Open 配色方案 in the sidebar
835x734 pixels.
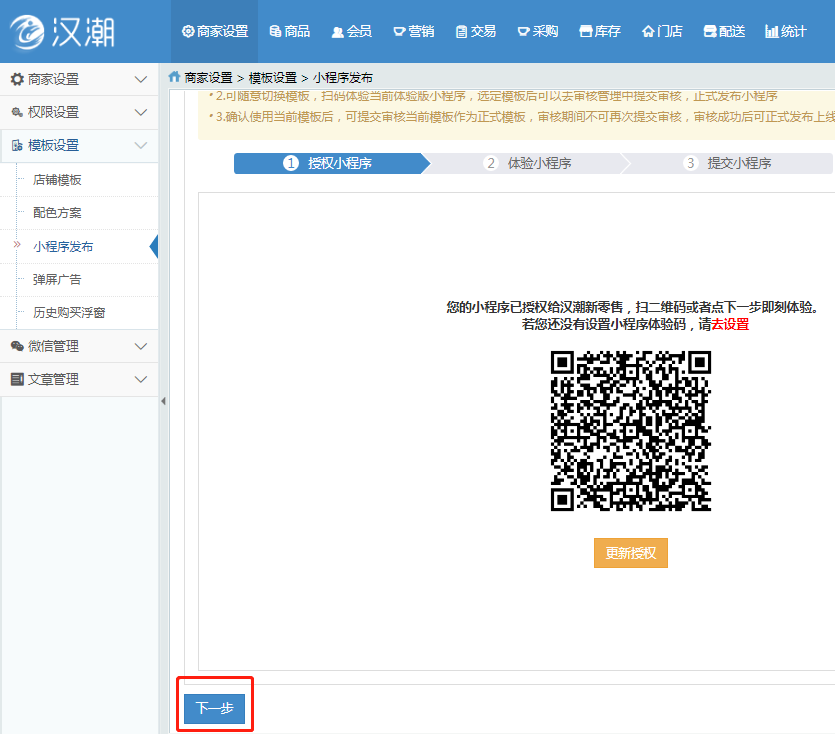pyautogui.click(x=57, y=213)
